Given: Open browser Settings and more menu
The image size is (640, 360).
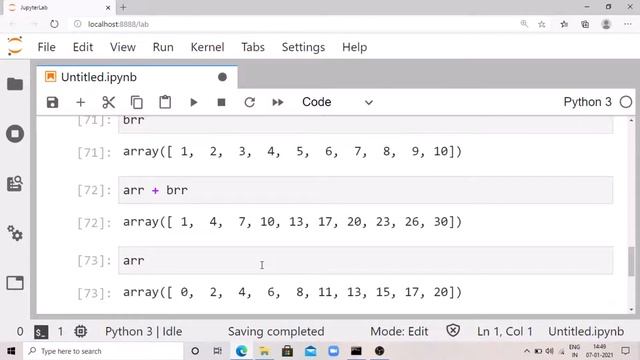Looking at the screenshot, I should click(x=628, y=24).
